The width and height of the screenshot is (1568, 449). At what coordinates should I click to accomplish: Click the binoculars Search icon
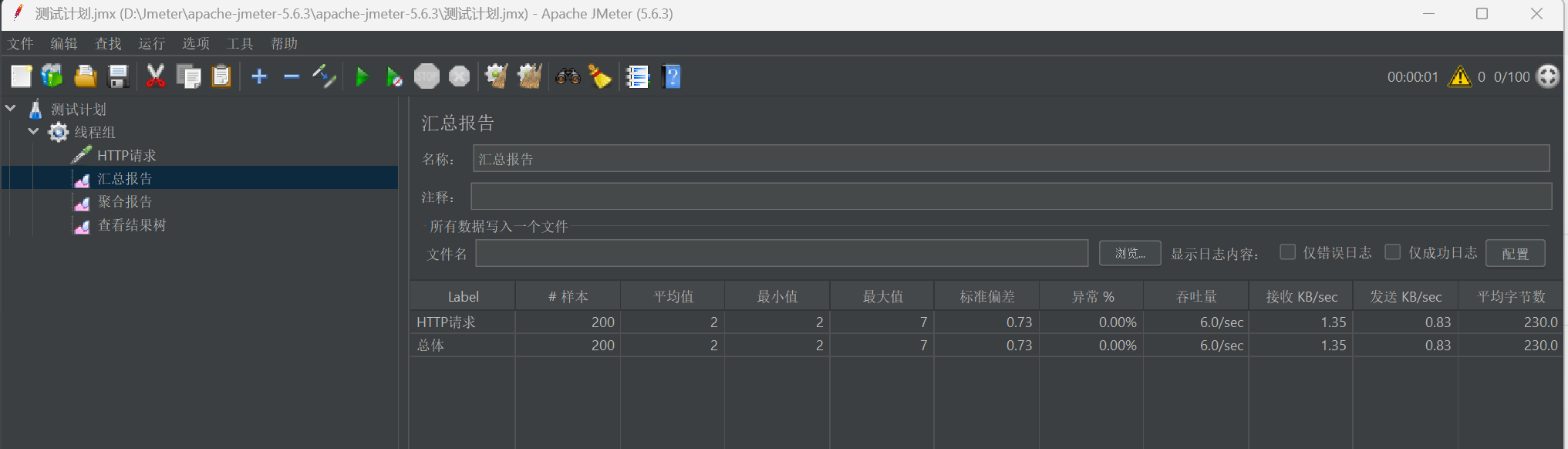click(568, 76)
